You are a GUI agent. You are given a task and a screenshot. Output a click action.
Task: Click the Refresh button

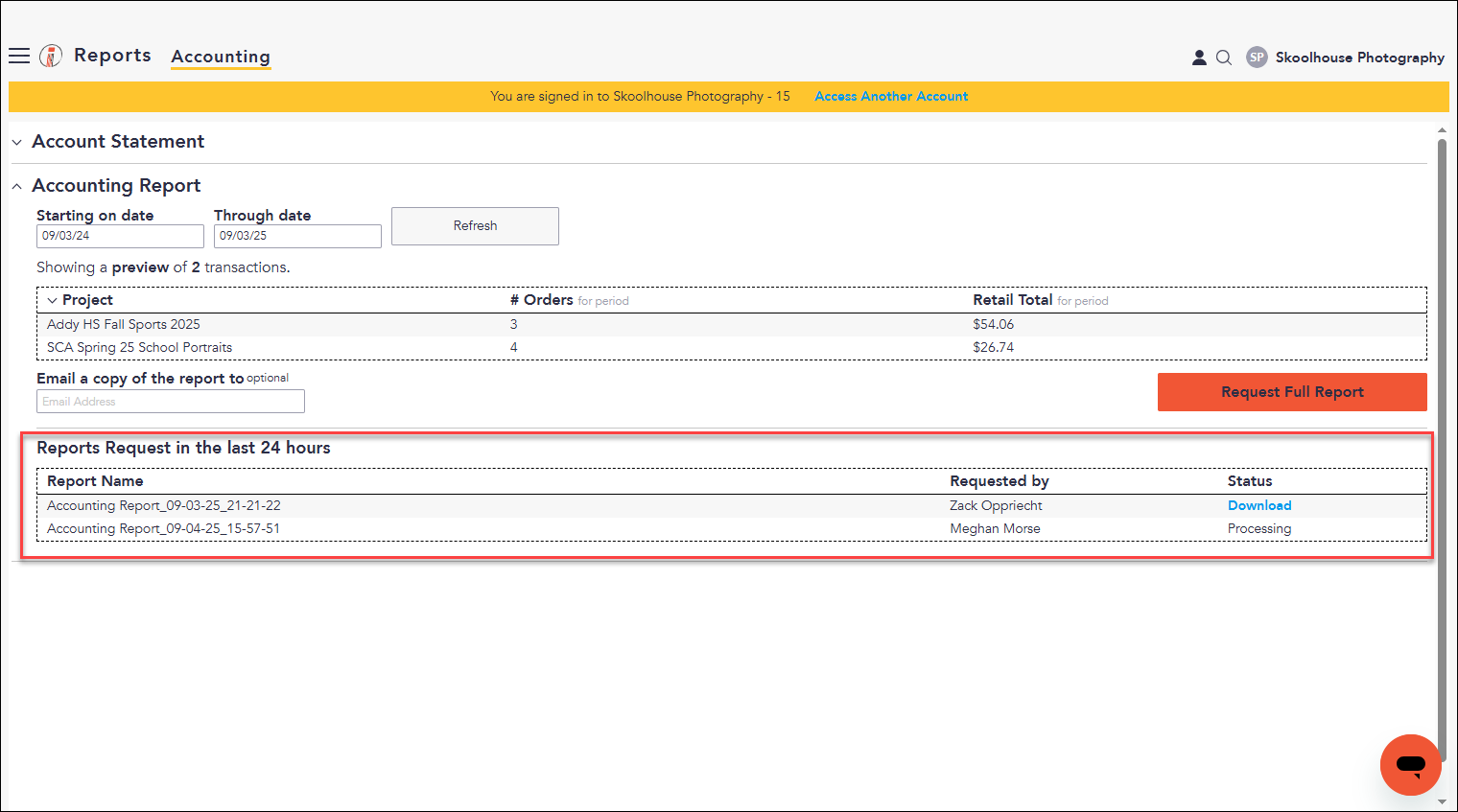click(475, 226)
